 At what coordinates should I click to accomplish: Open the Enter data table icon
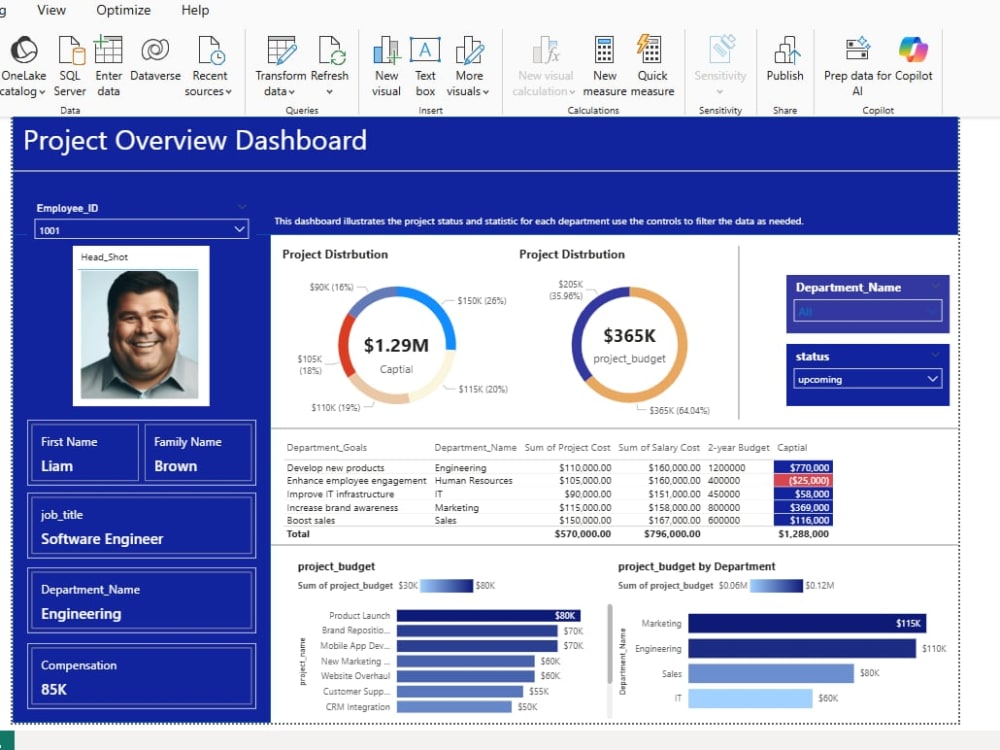coord(108,50)
